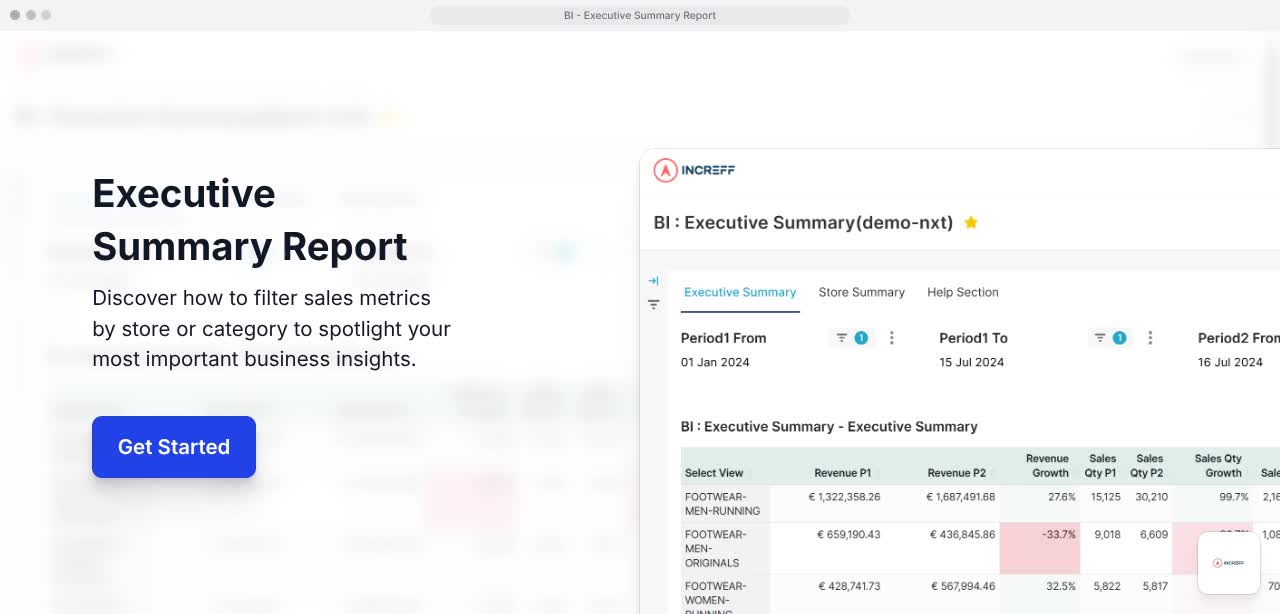Screen dimensions: 1280x614
Task: Click the 30,210 sales quantity cell
Action: tap(1152, 496)
